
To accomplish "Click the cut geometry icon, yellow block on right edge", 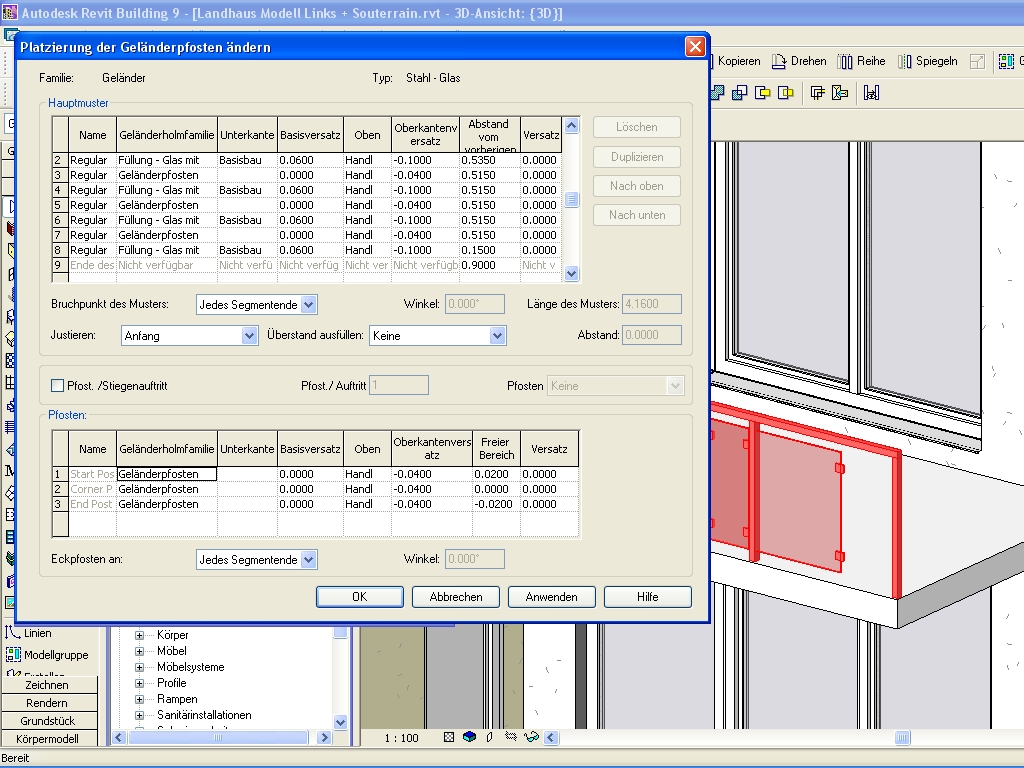I will 762,93.
